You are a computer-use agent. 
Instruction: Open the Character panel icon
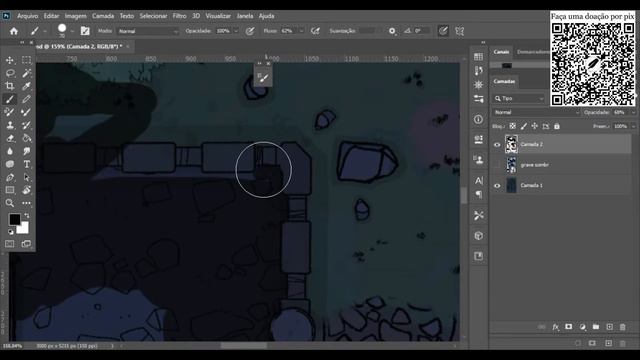[478, 180]
